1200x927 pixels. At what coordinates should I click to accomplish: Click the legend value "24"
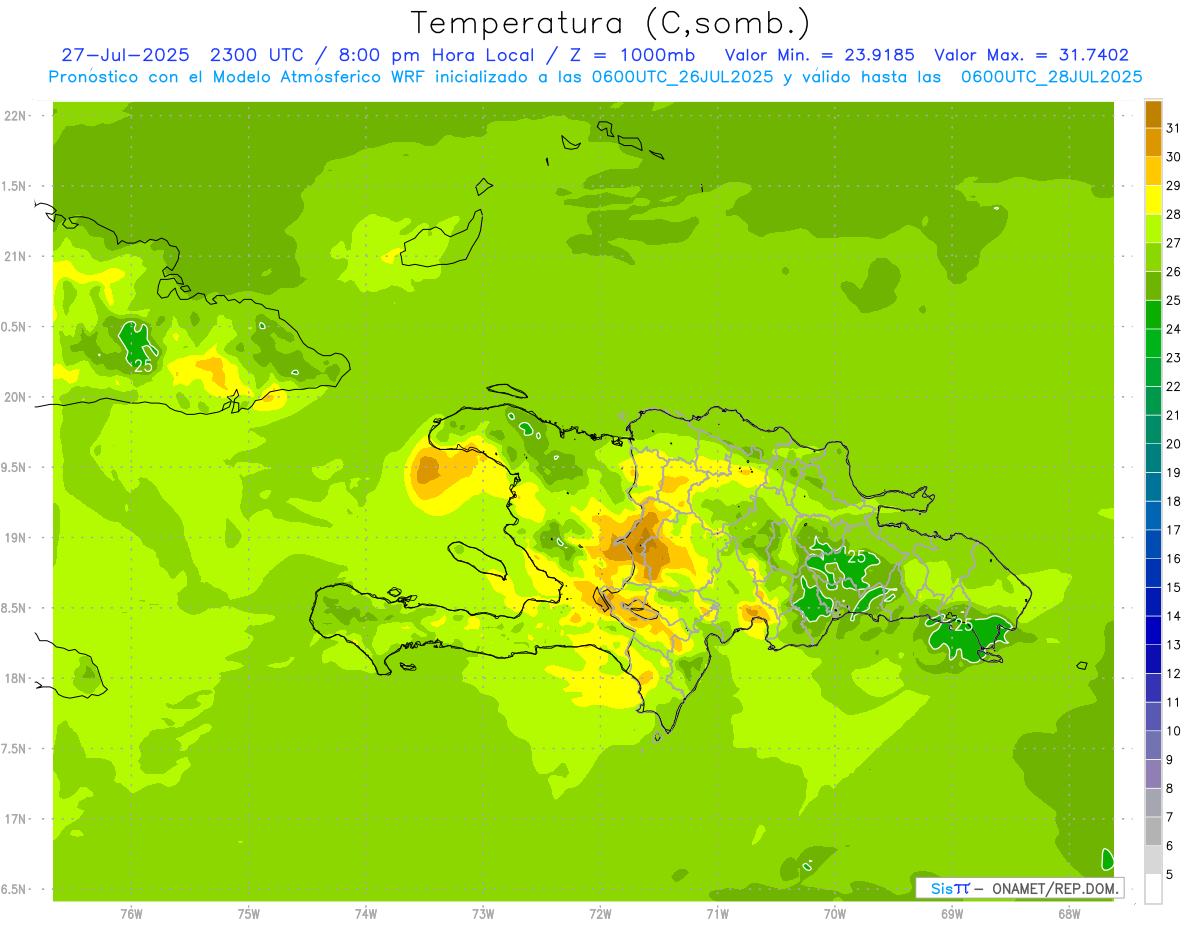[x=1173, y=329]
